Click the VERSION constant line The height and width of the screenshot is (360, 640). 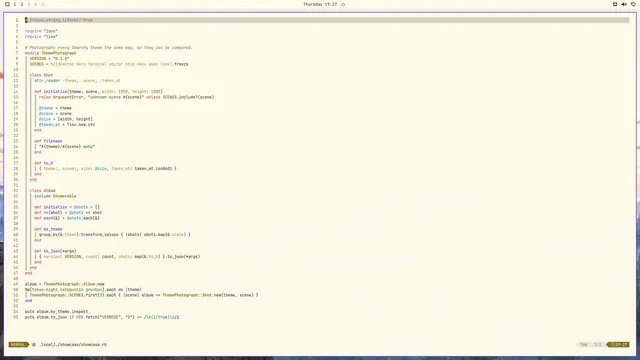click(x=49, y=58)
